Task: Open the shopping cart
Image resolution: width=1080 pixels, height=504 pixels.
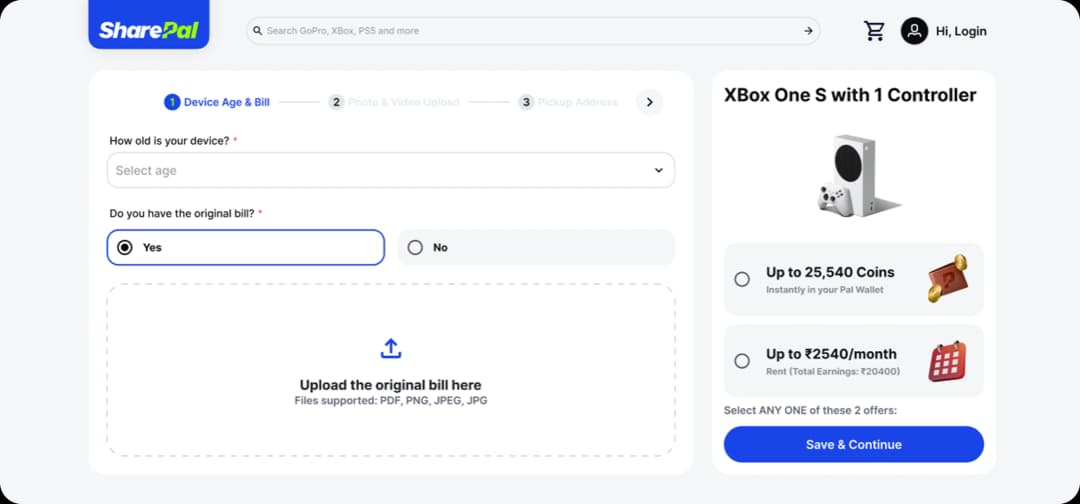Action: coord(875,31)
